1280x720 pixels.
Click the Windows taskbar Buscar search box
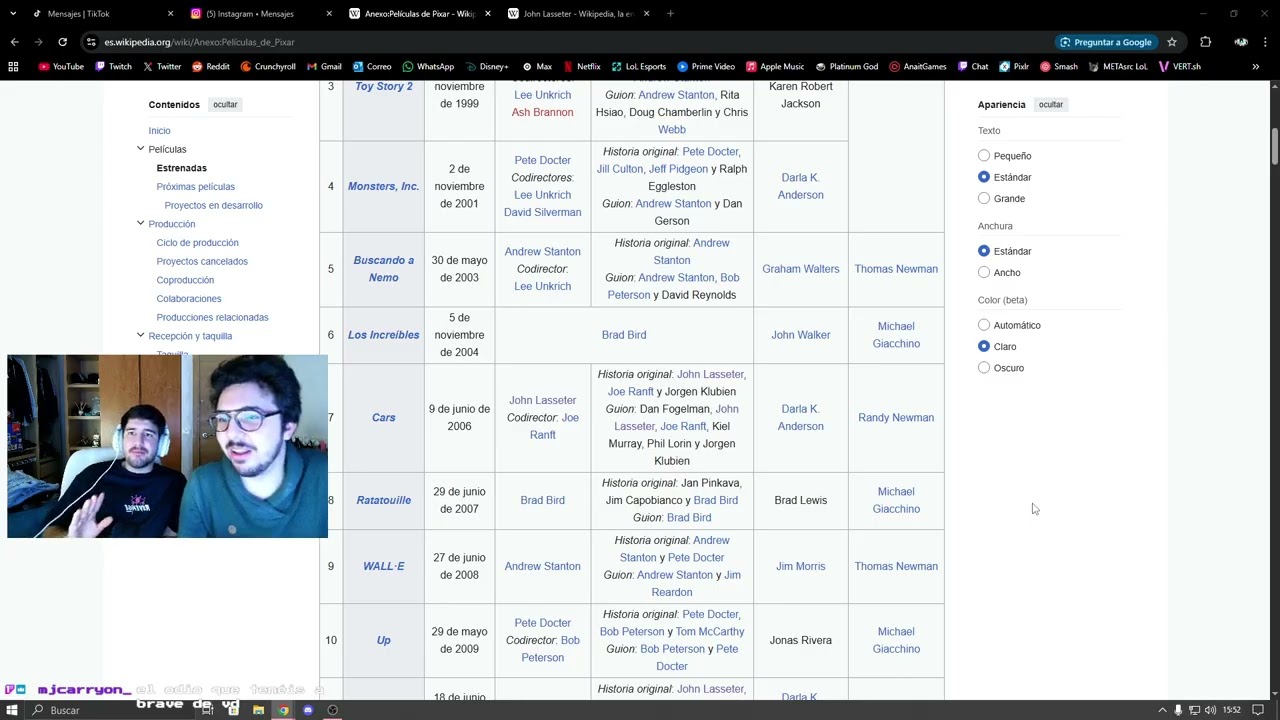tap(115, 710)
